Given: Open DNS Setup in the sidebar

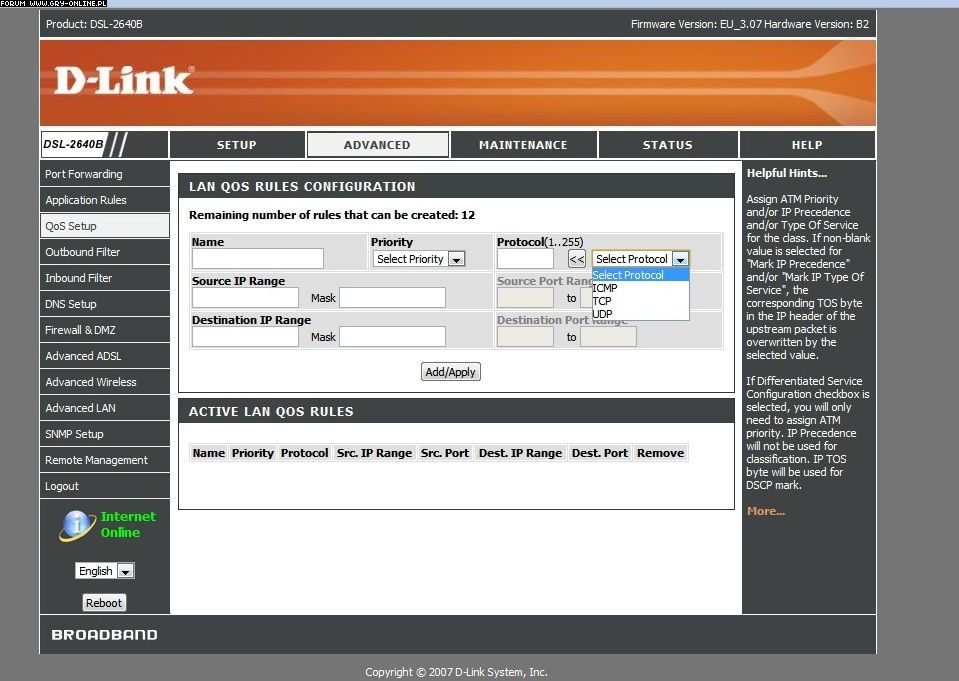Looking at the screenshot, I should click(x=105, y=304).
